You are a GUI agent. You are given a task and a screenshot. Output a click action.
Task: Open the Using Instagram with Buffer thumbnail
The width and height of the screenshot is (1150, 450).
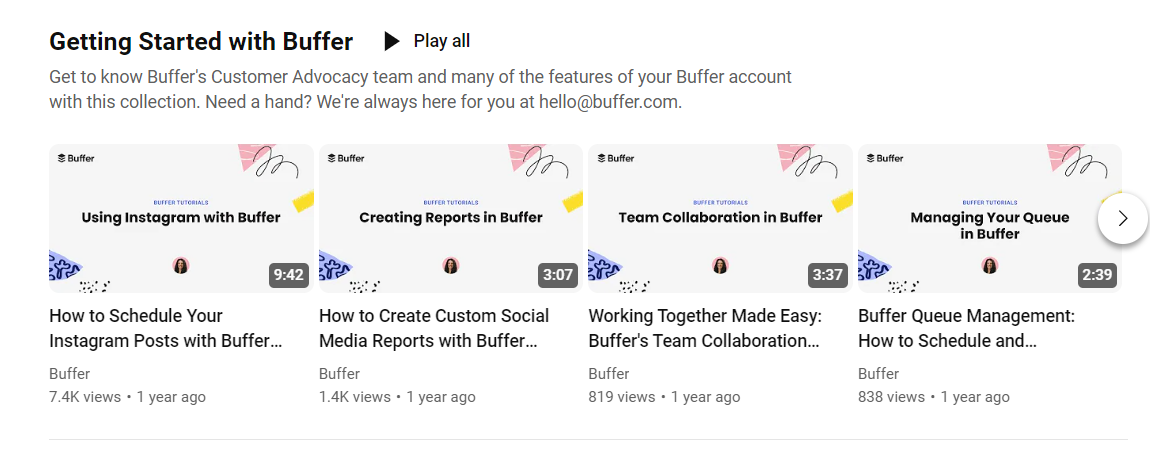tap(181, 218)
